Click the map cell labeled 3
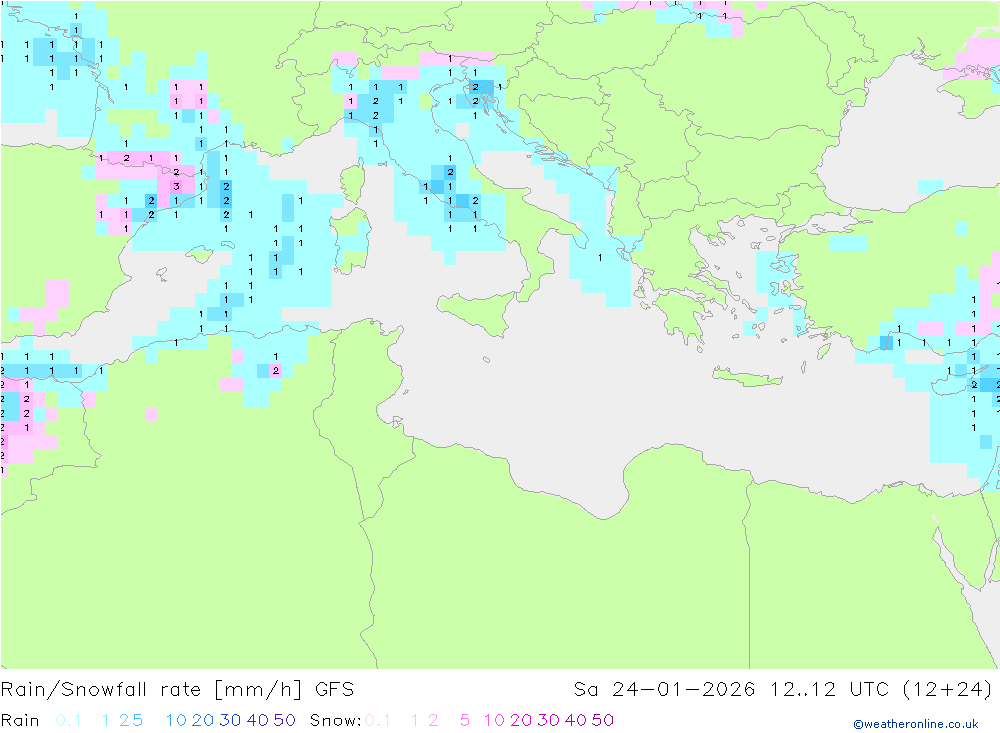This screenshot has width=1000, height=733. point(176,186)
